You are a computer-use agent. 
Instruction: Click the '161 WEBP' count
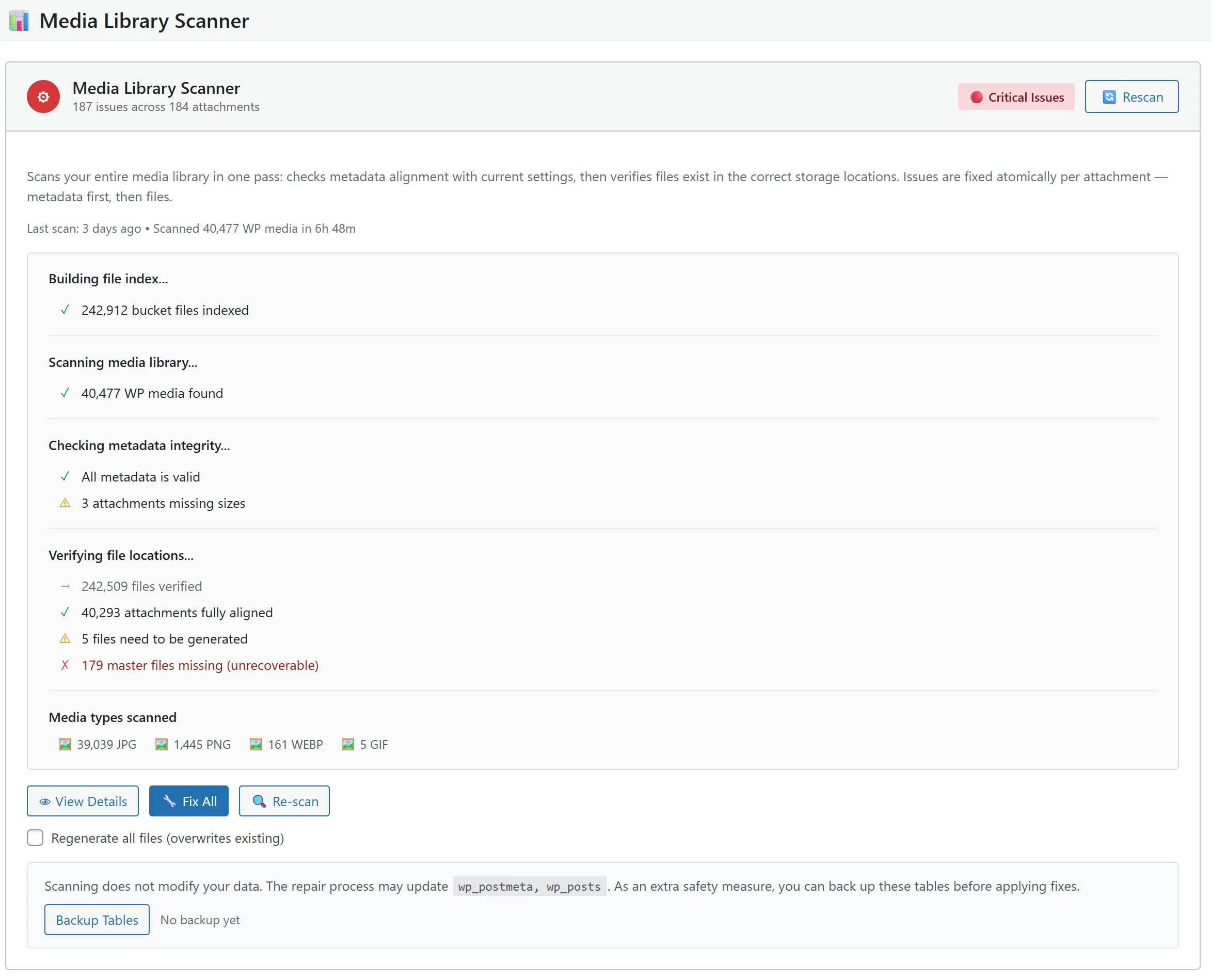click(x=296, y=745)
